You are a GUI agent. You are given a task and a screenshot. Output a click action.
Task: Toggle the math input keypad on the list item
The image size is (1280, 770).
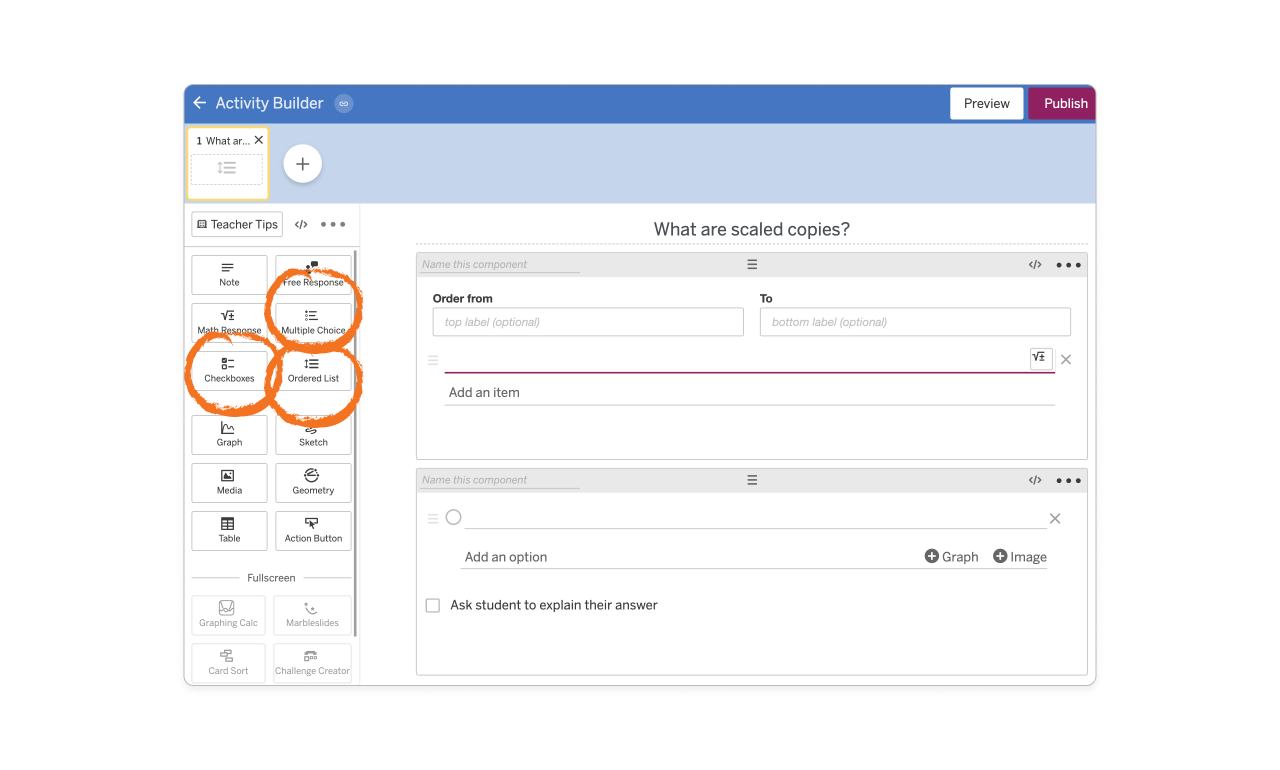(x=1040, y=358)
